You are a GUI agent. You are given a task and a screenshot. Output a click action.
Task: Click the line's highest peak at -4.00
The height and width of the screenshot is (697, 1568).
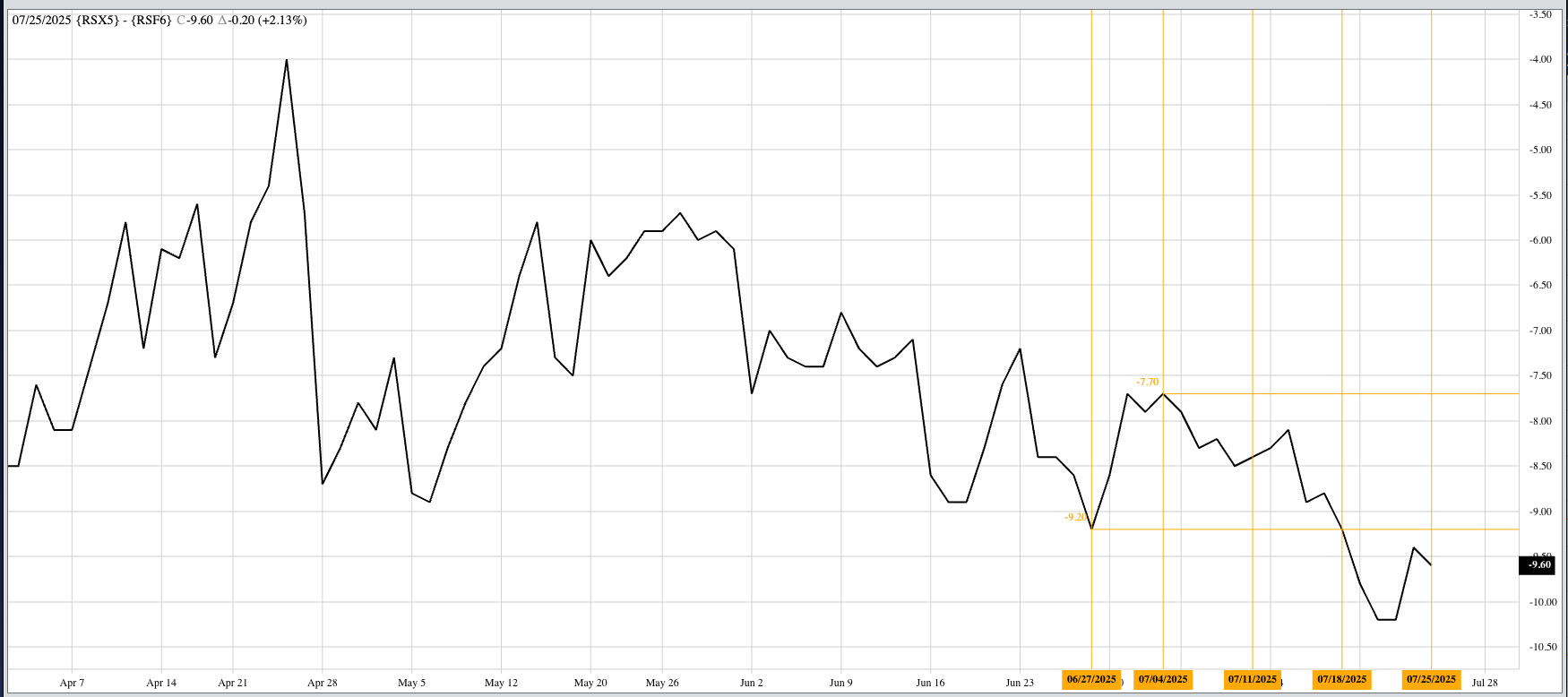[x=287, y=60]
